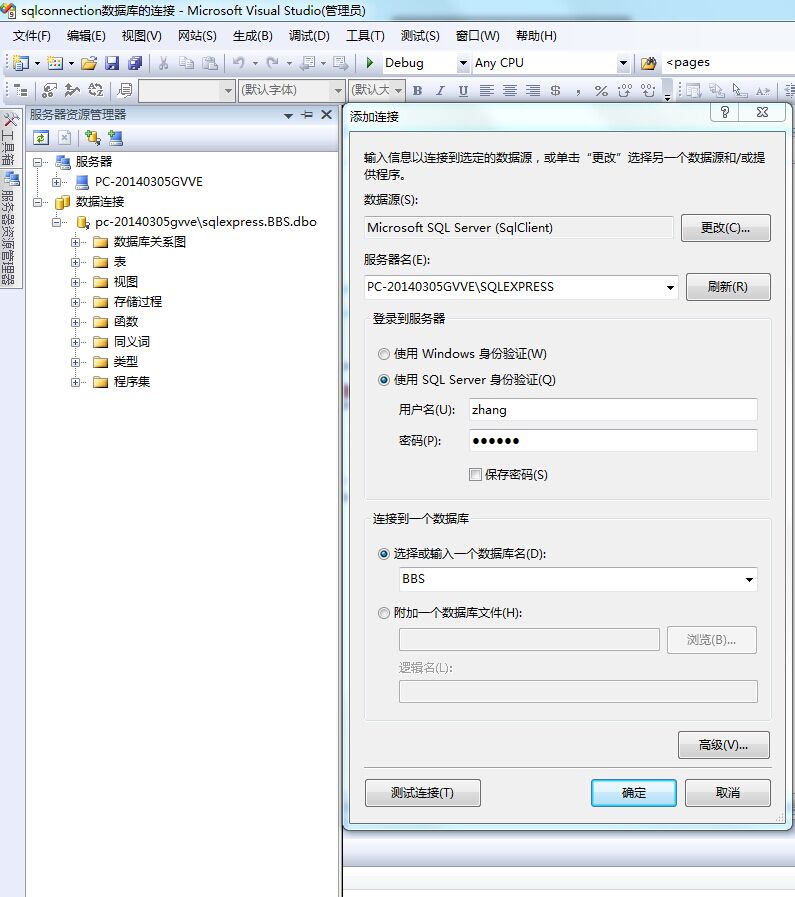Toggle Italic formatting icon

pyautogui.click(x=440, y=90)
